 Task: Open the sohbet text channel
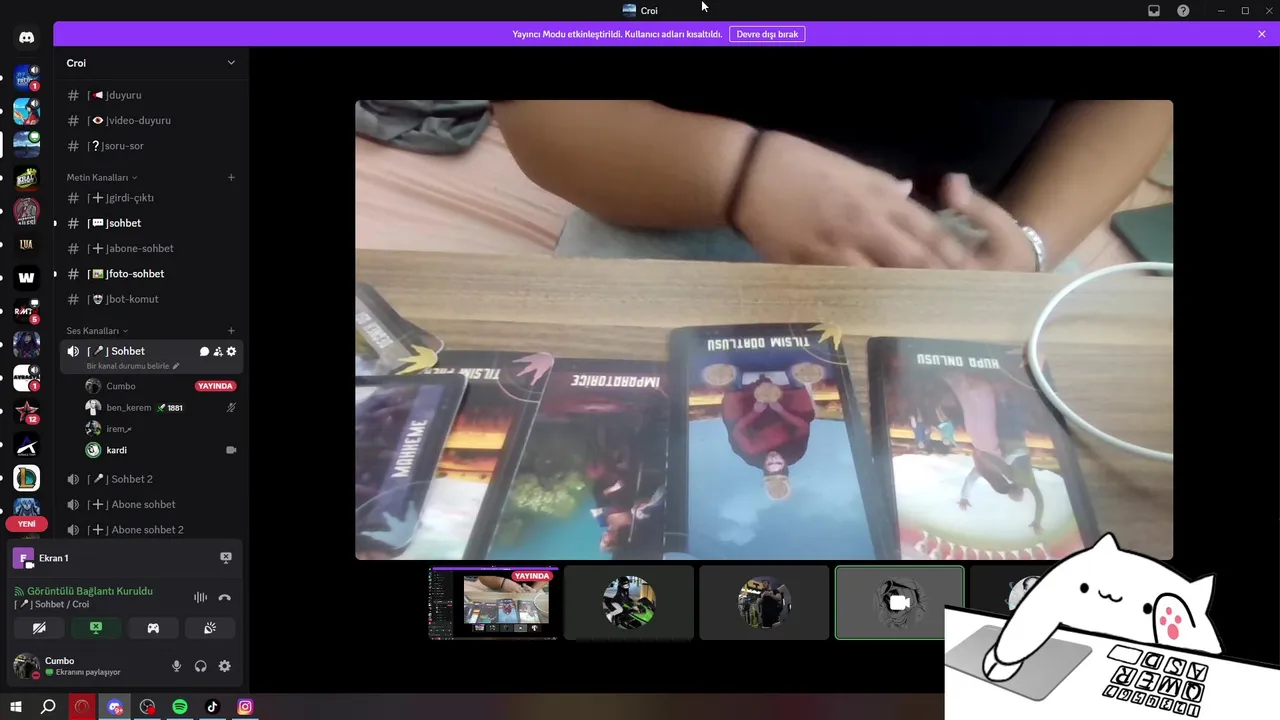pos(150,223)
